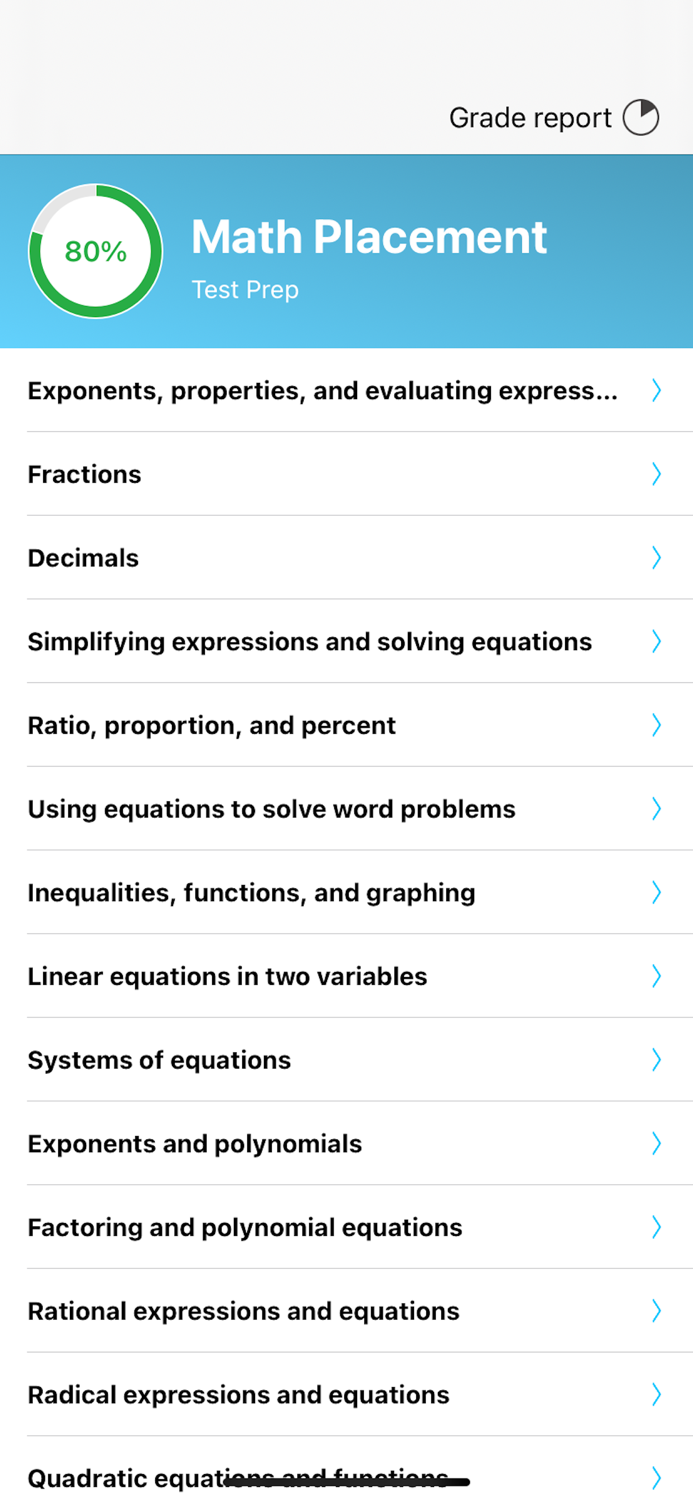
Task: Open Simplifying expressions and solving equations
Action: coord(310,641)
